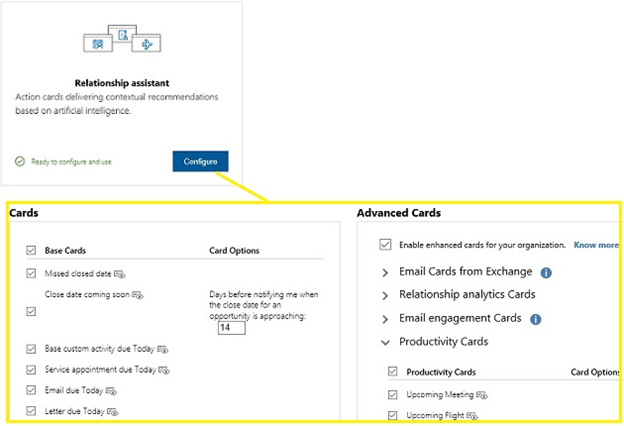624x426 pixels.
Task: Uncheck the Missed closed date checkbox
Action: tap(31, 272)
